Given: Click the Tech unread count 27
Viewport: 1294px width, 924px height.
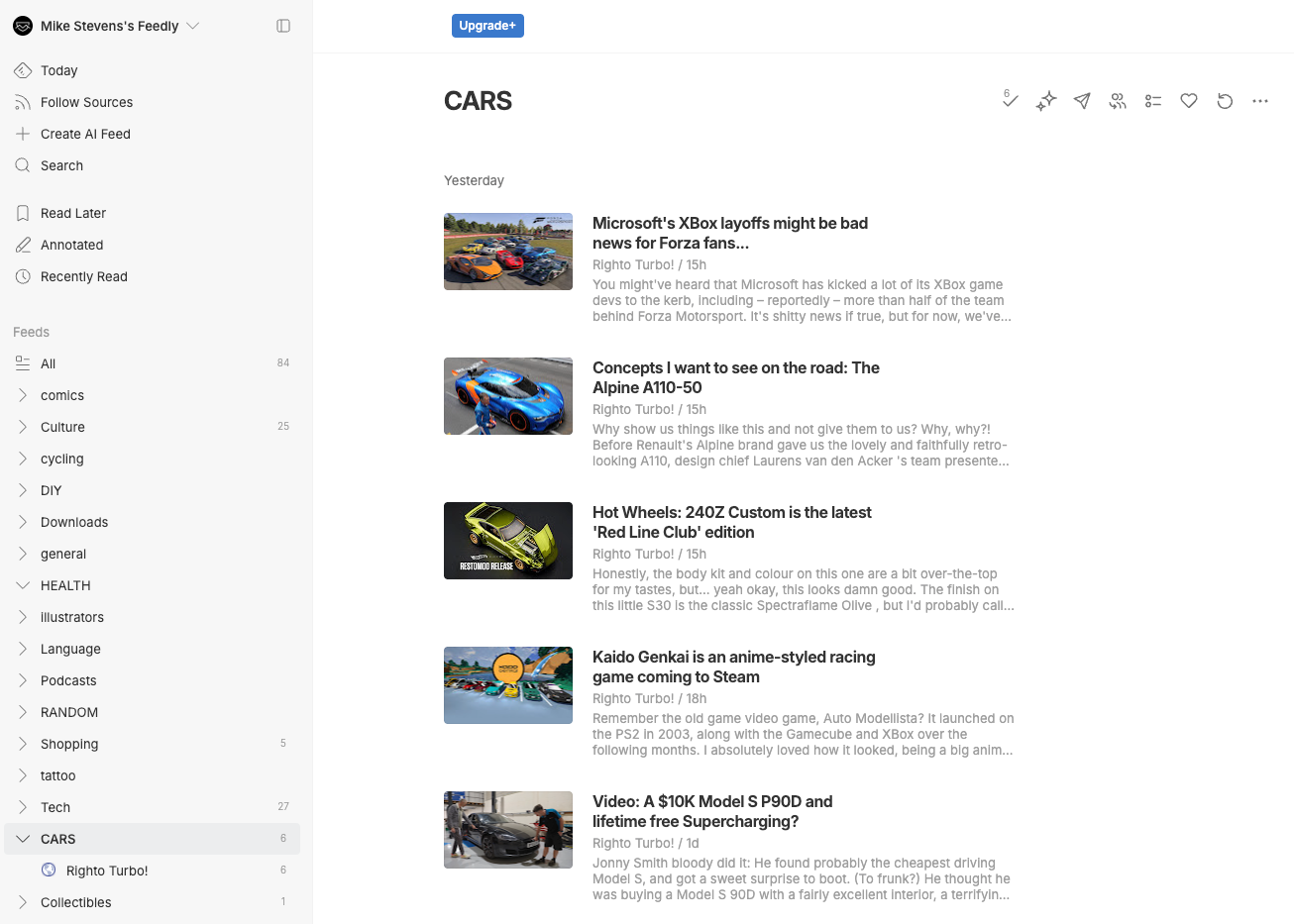Looking at the screenshot, I should tap(283, 806).
